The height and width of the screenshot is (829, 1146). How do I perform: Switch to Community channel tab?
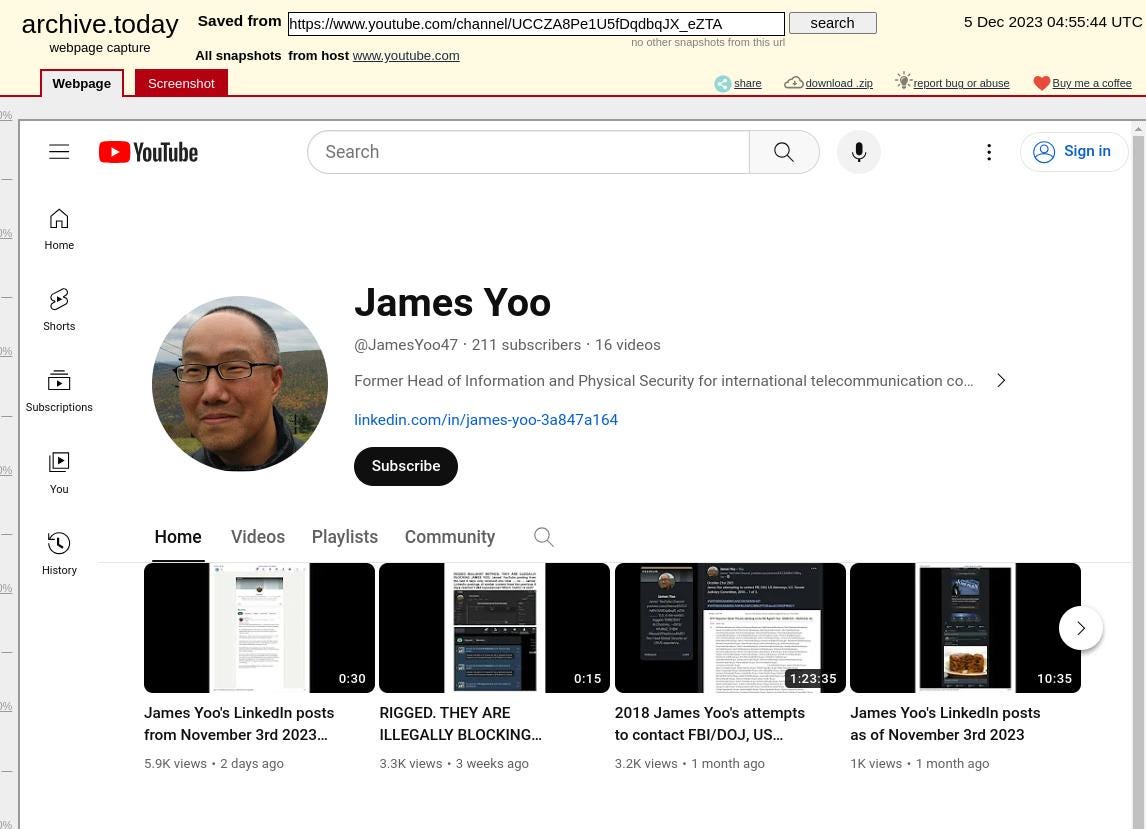(450, 537)
